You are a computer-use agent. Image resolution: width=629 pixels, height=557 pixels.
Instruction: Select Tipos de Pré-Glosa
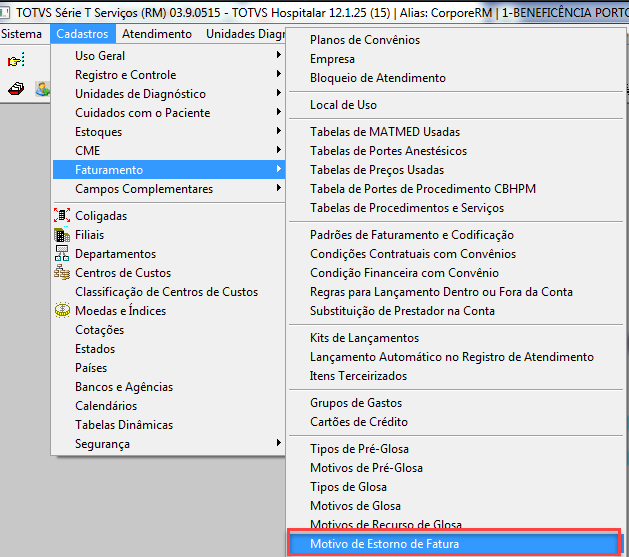(x=456, y=449)
